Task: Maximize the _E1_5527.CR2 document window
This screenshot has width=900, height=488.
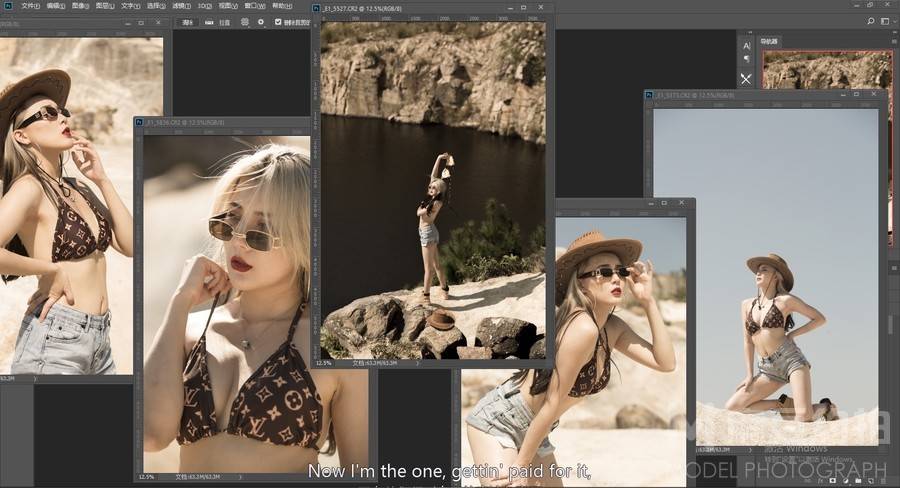Action: 523,8
